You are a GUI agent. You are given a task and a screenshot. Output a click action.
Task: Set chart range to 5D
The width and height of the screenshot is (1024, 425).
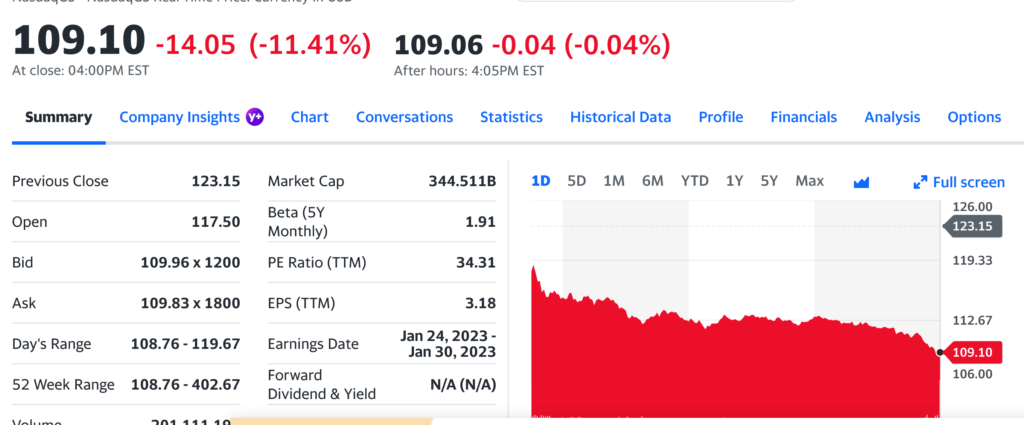[x=577, y=181]
